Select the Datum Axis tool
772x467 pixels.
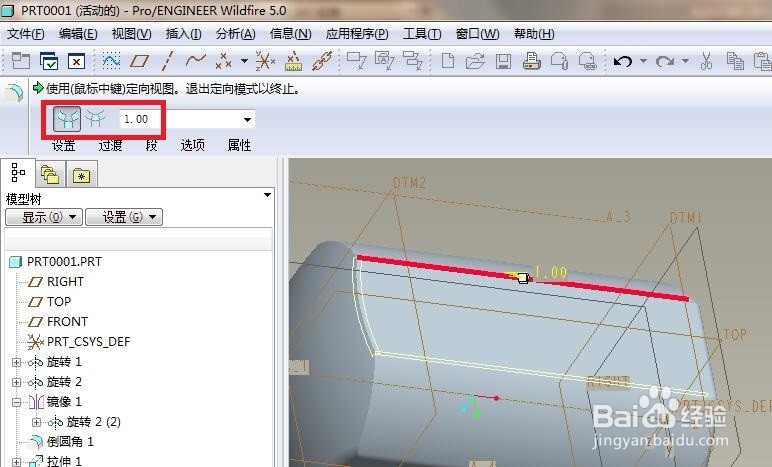[x=167, y=61]
